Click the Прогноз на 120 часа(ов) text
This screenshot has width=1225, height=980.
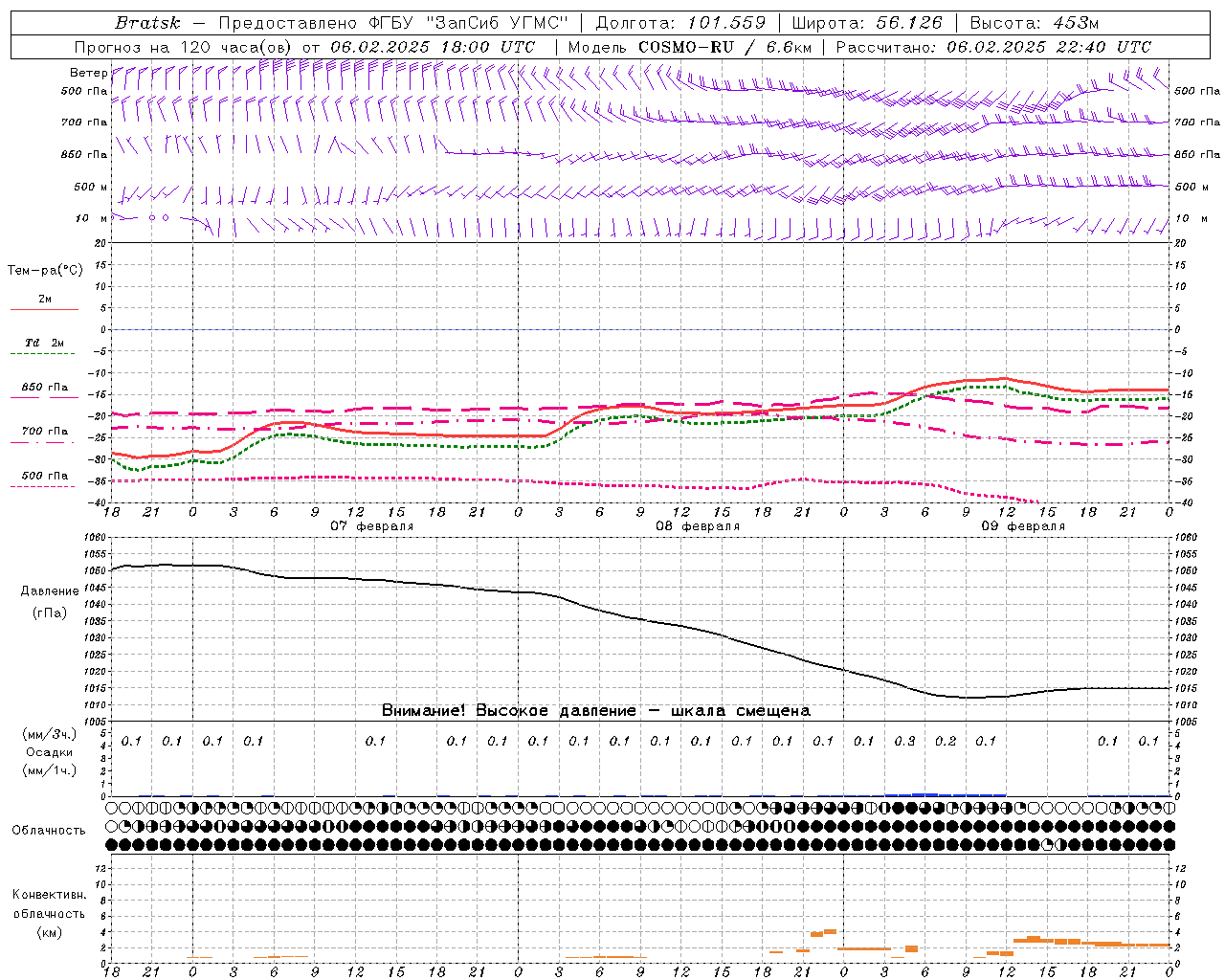185,47
